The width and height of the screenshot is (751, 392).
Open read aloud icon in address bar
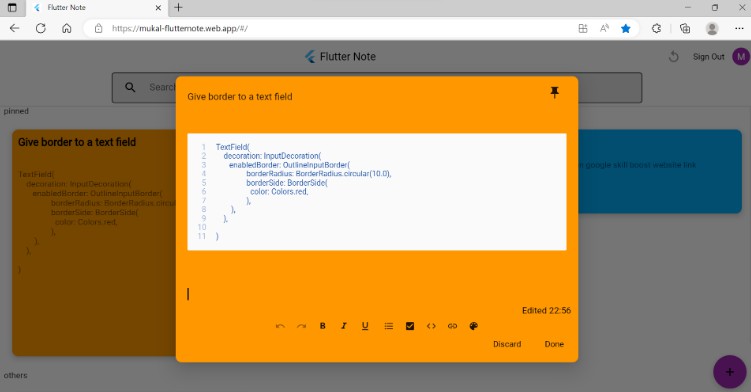(604, 28)
